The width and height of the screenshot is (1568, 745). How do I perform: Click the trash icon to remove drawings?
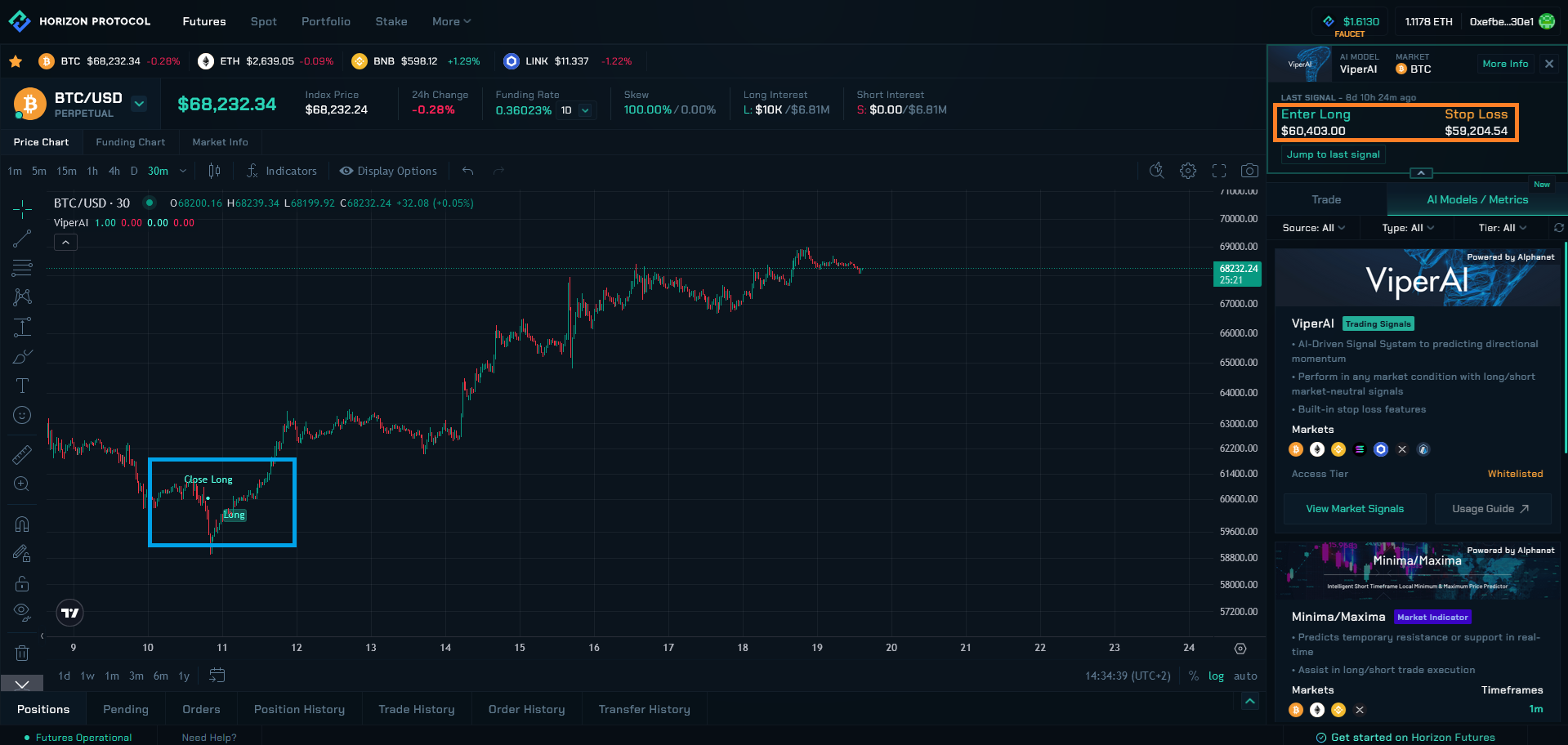[x=22, y=653]
